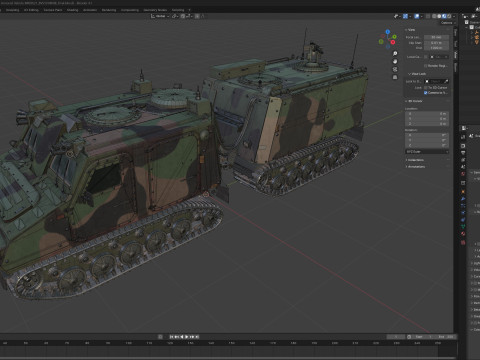Click the red X axis on gizmo
This screenshot has height=360, width=480.
point(393,42)
